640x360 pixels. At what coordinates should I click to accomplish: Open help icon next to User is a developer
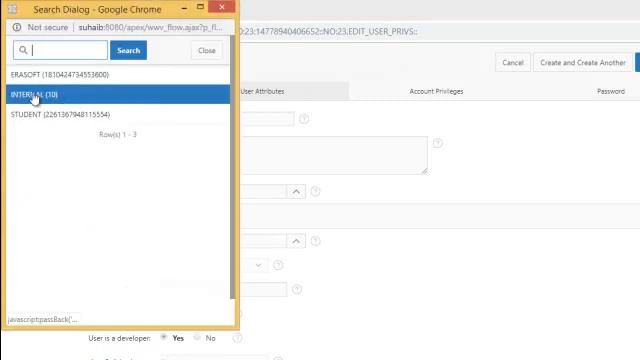tap(237, 338)
